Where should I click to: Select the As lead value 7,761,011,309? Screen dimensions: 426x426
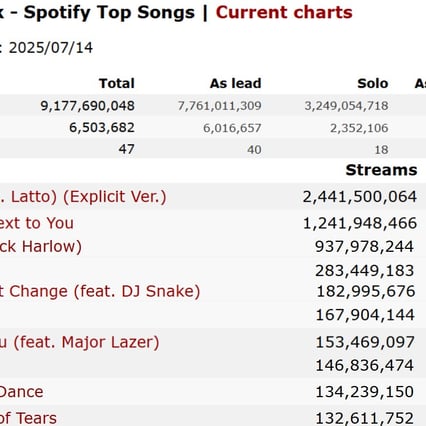pos(219,106)
